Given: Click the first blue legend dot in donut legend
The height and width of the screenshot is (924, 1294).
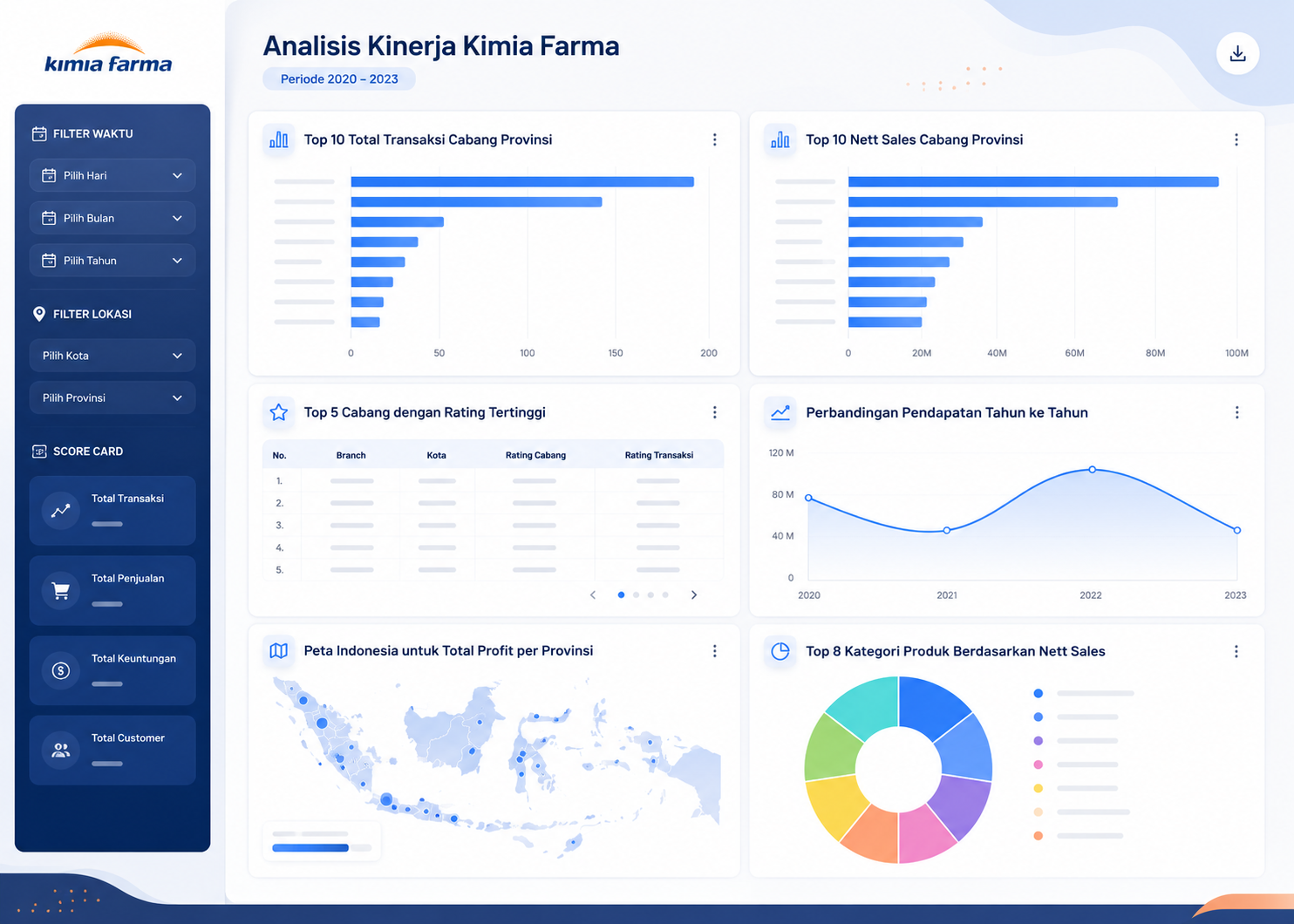Looking at the screenshot, I should [1038, 693].
